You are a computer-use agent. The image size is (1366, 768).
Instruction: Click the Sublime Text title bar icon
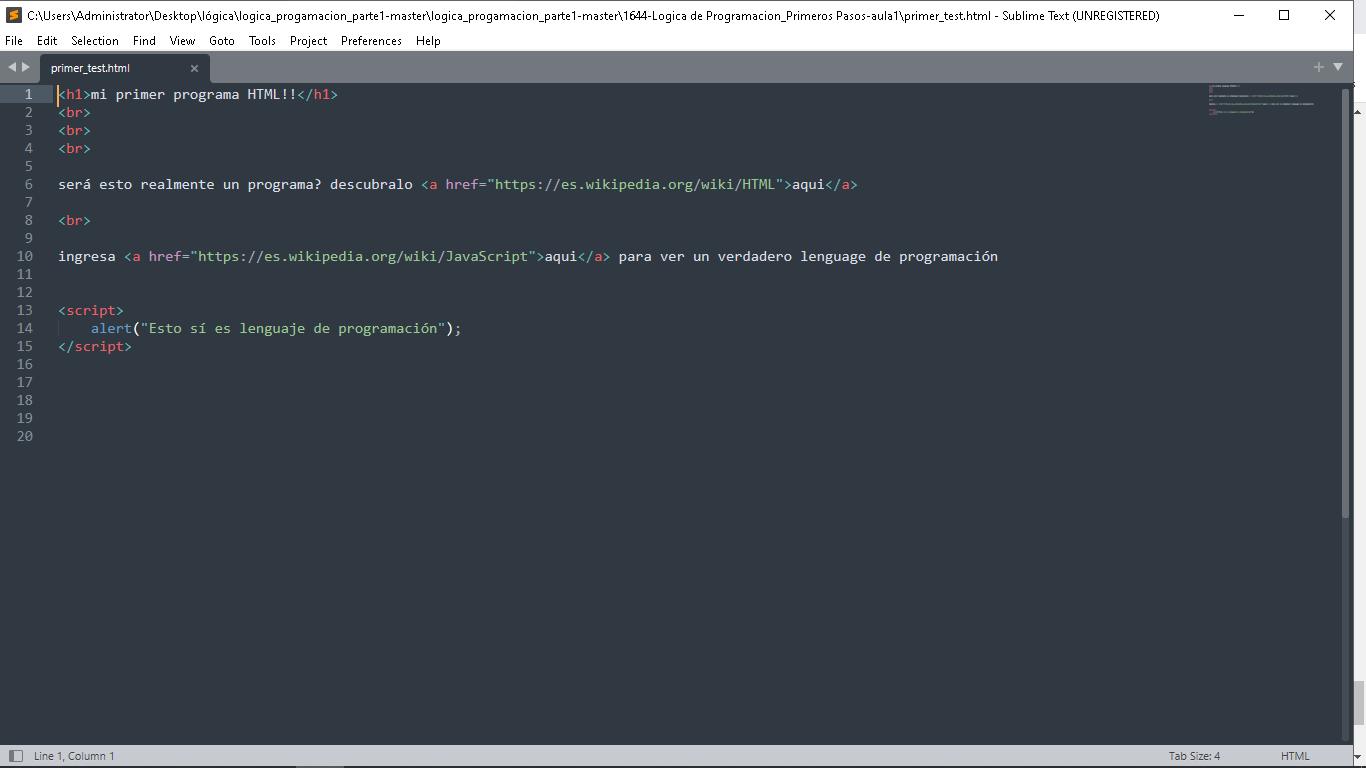coord(14,15)
